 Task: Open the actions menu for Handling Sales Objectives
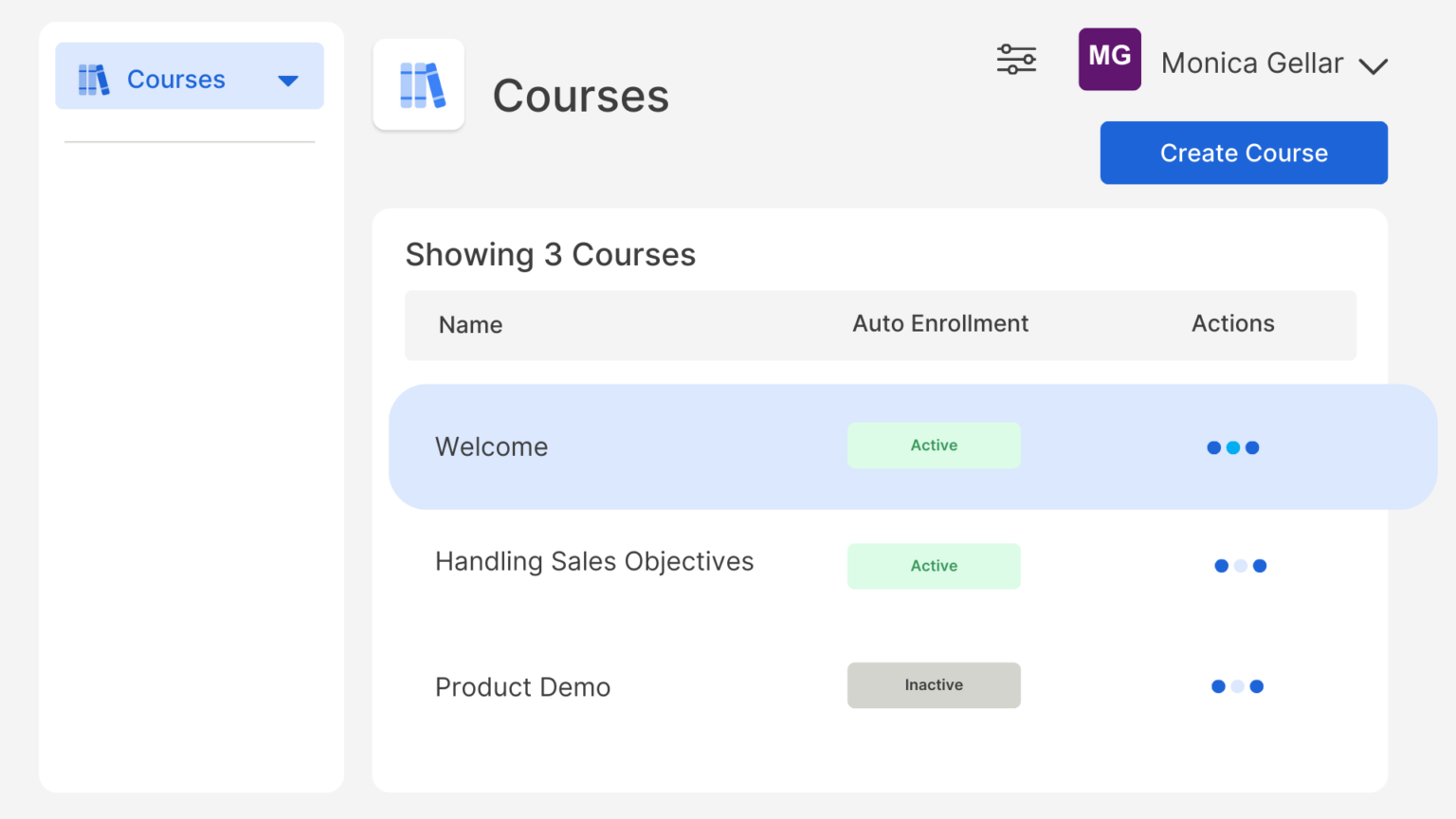(1240, 565)
